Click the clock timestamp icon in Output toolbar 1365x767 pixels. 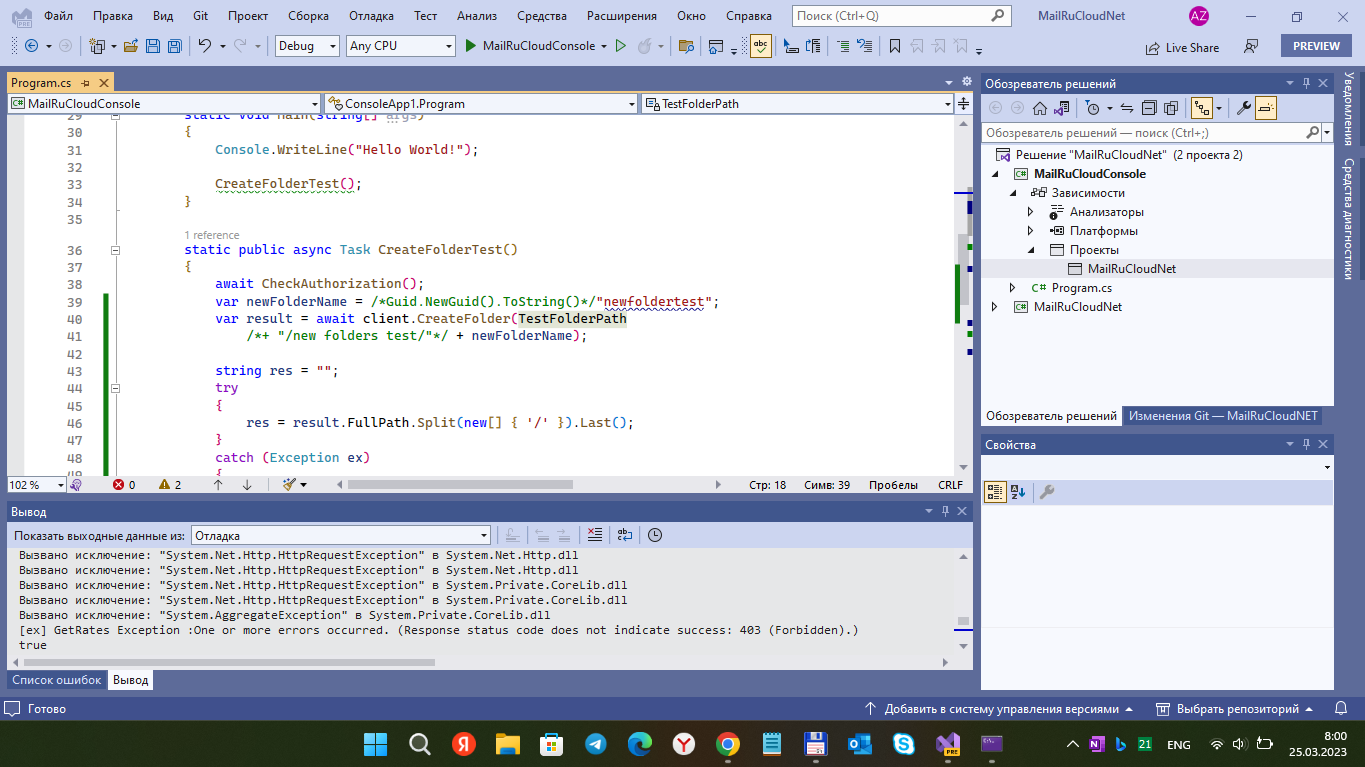[x=655, y=535]
